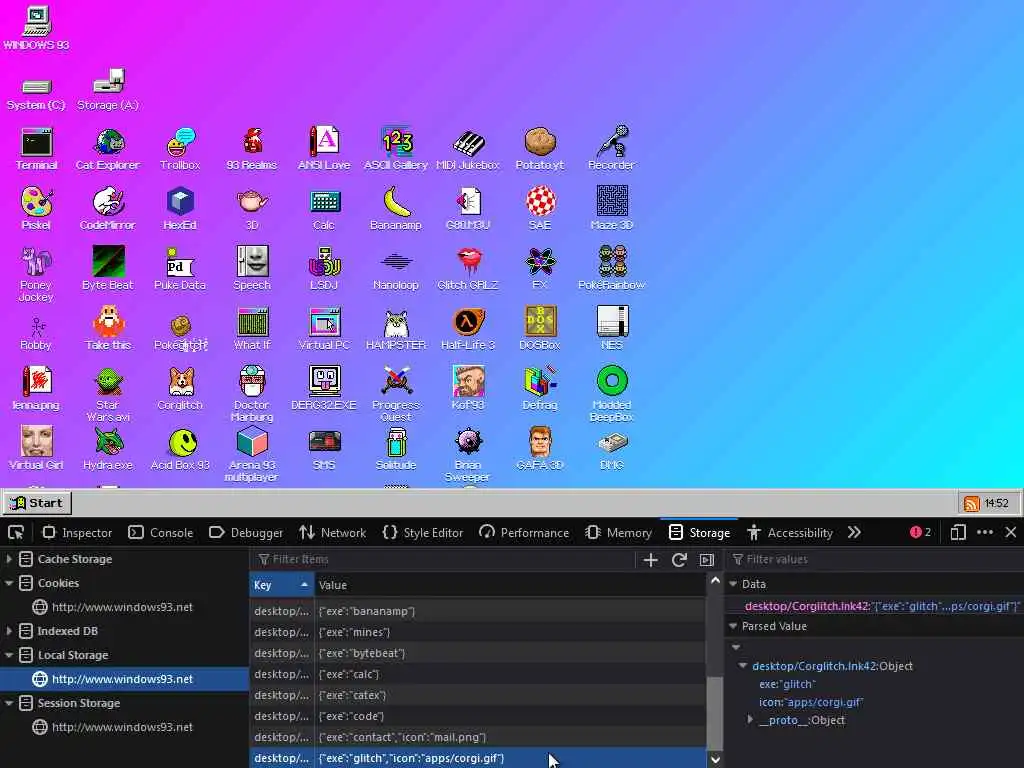Open the WINDOWS 93 computer icon
This screenshot has height=768, width=1024.
(37, 29)
